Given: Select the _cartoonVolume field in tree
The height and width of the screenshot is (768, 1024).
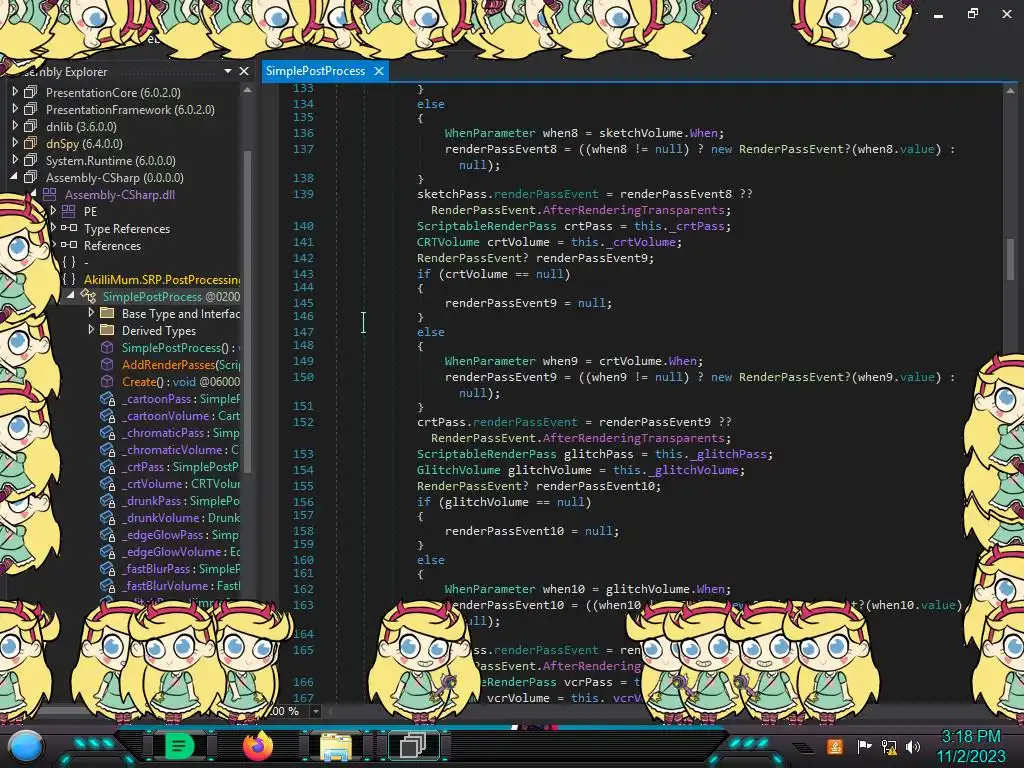Looking at the screenshot, I should 180,415.
